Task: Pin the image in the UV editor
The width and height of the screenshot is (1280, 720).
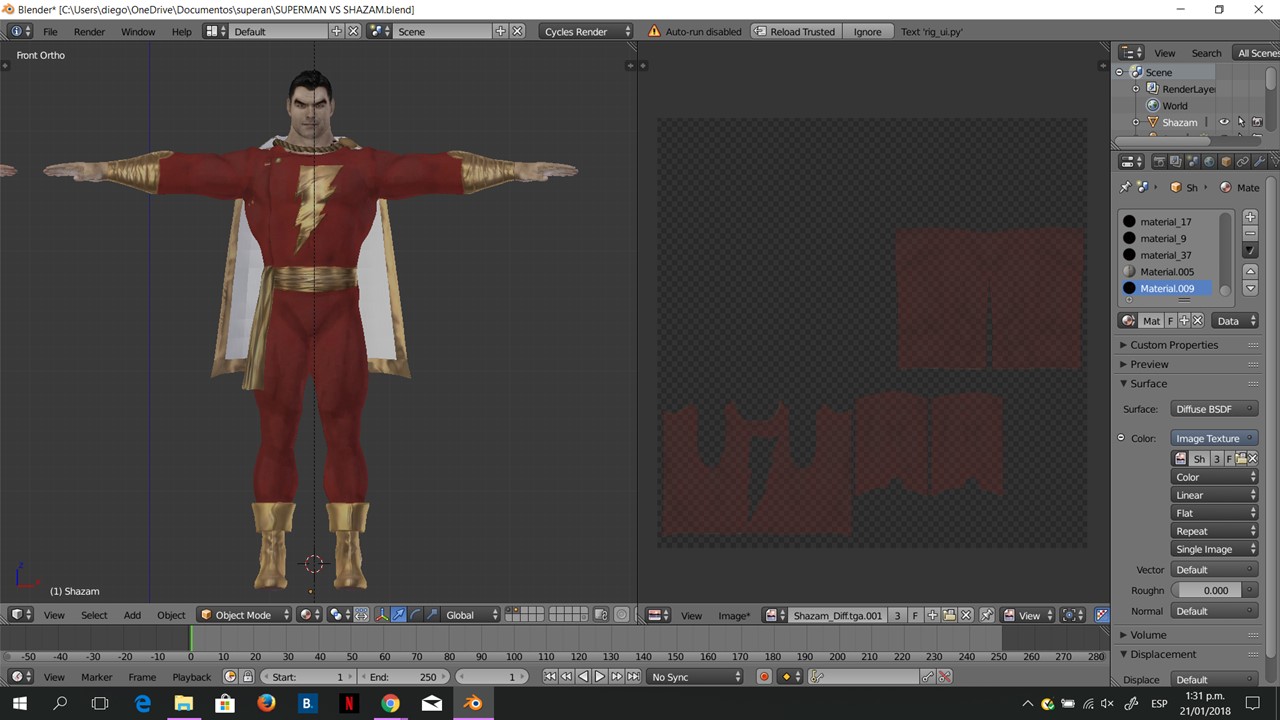Action: 986,615
